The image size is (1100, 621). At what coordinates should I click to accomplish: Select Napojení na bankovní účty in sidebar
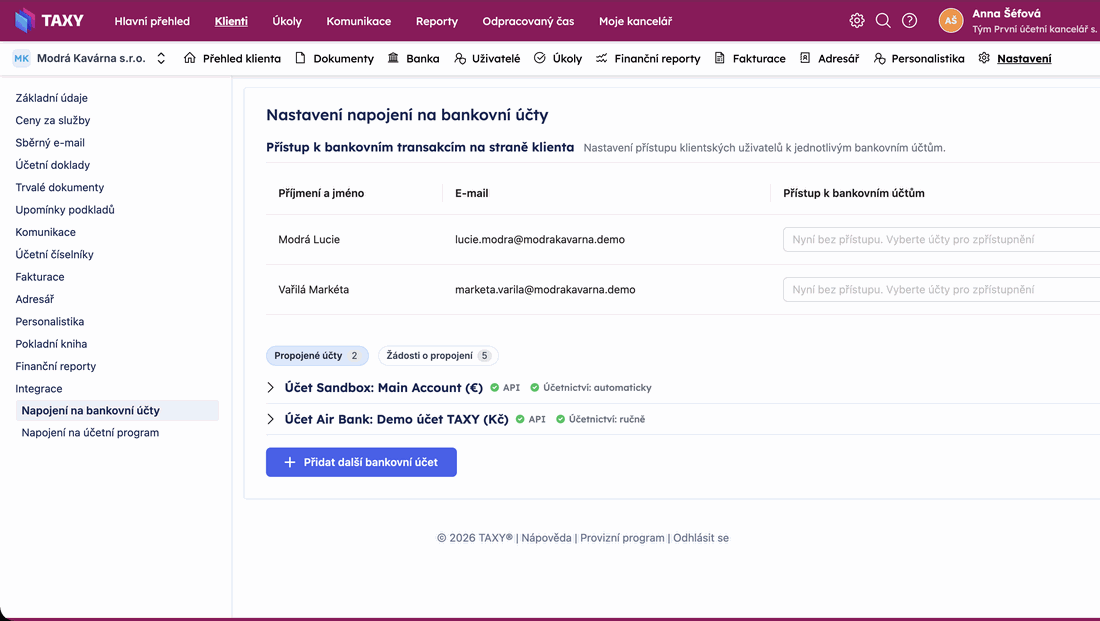click(117, 410)
